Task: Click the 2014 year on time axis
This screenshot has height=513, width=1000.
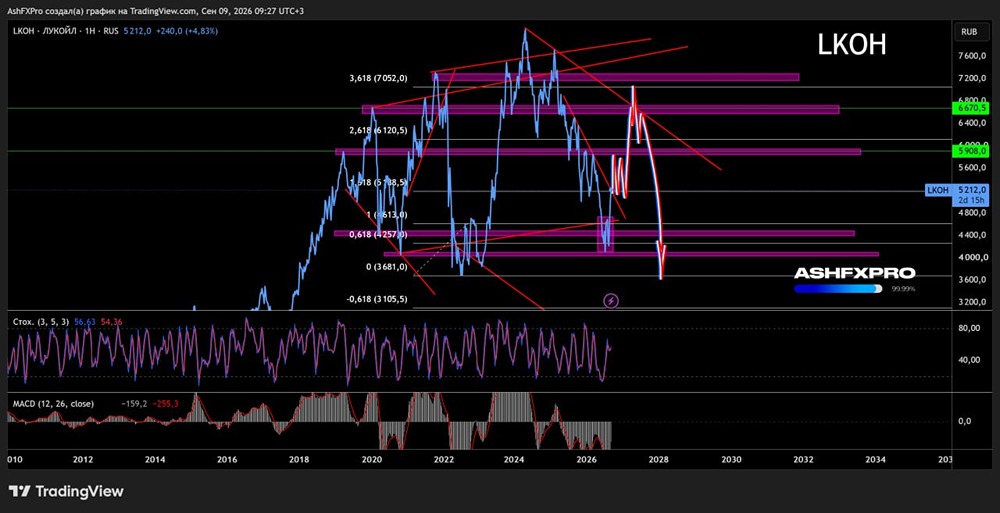Action: (155, 459)
